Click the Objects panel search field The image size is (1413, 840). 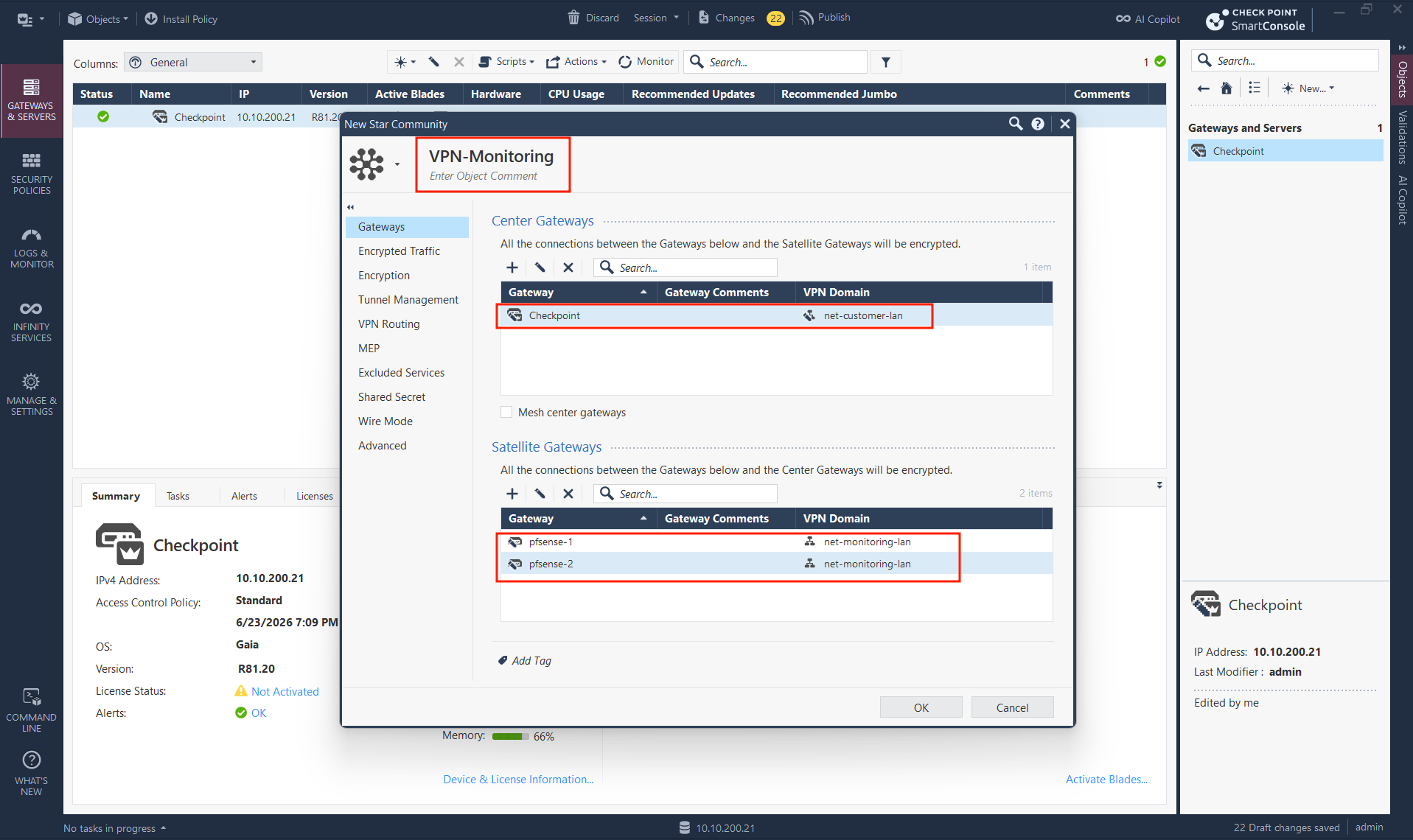pos(1285,60)
